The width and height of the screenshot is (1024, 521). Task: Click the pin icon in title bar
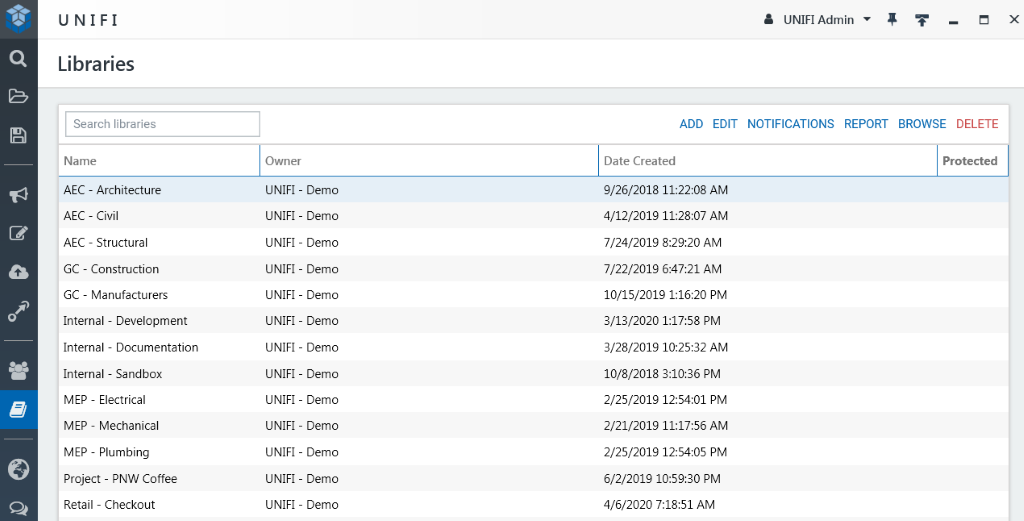click(892, 20)
